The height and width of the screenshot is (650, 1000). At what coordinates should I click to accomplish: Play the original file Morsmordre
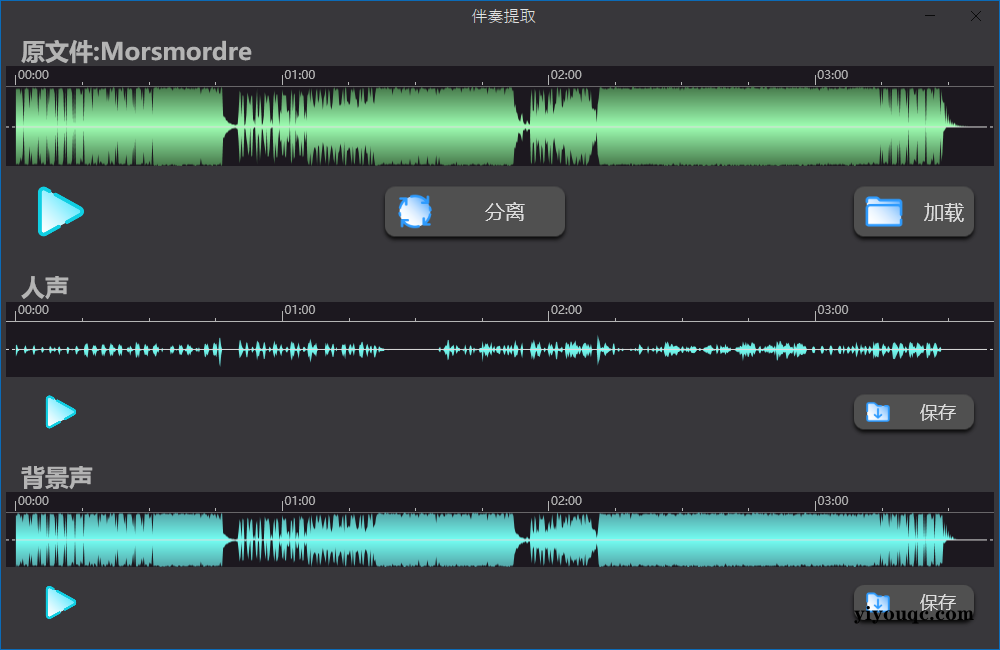point(60,211)
